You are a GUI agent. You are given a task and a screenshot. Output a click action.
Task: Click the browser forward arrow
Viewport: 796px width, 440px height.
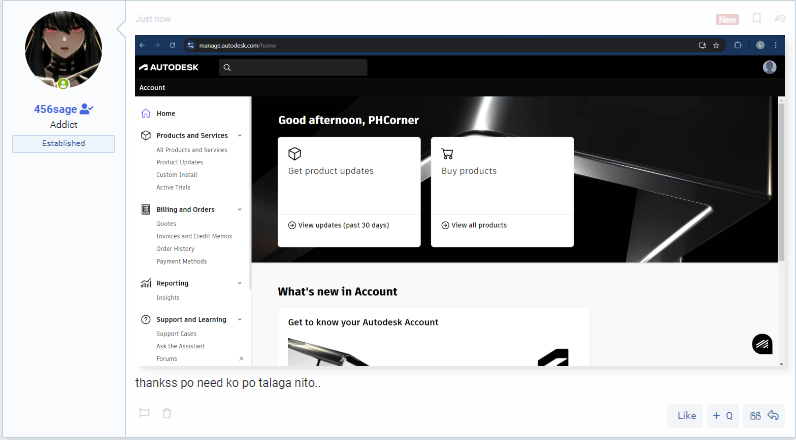coord(157,45)
